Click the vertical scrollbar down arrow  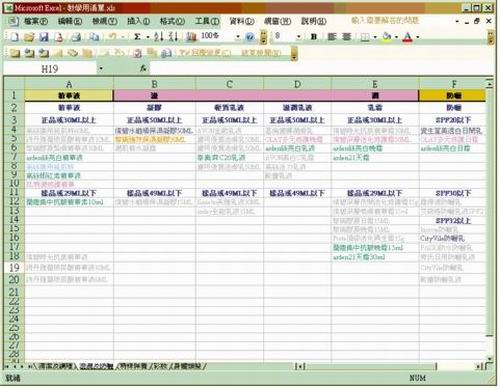489,359
